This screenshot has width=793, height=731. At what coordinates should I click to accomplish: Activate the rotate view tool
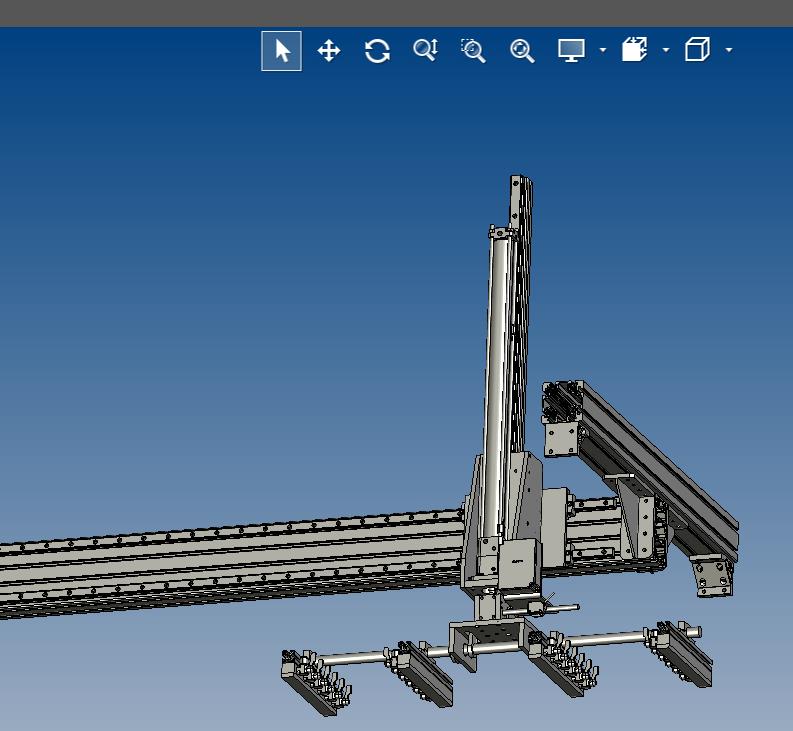(x=377, y=51)
